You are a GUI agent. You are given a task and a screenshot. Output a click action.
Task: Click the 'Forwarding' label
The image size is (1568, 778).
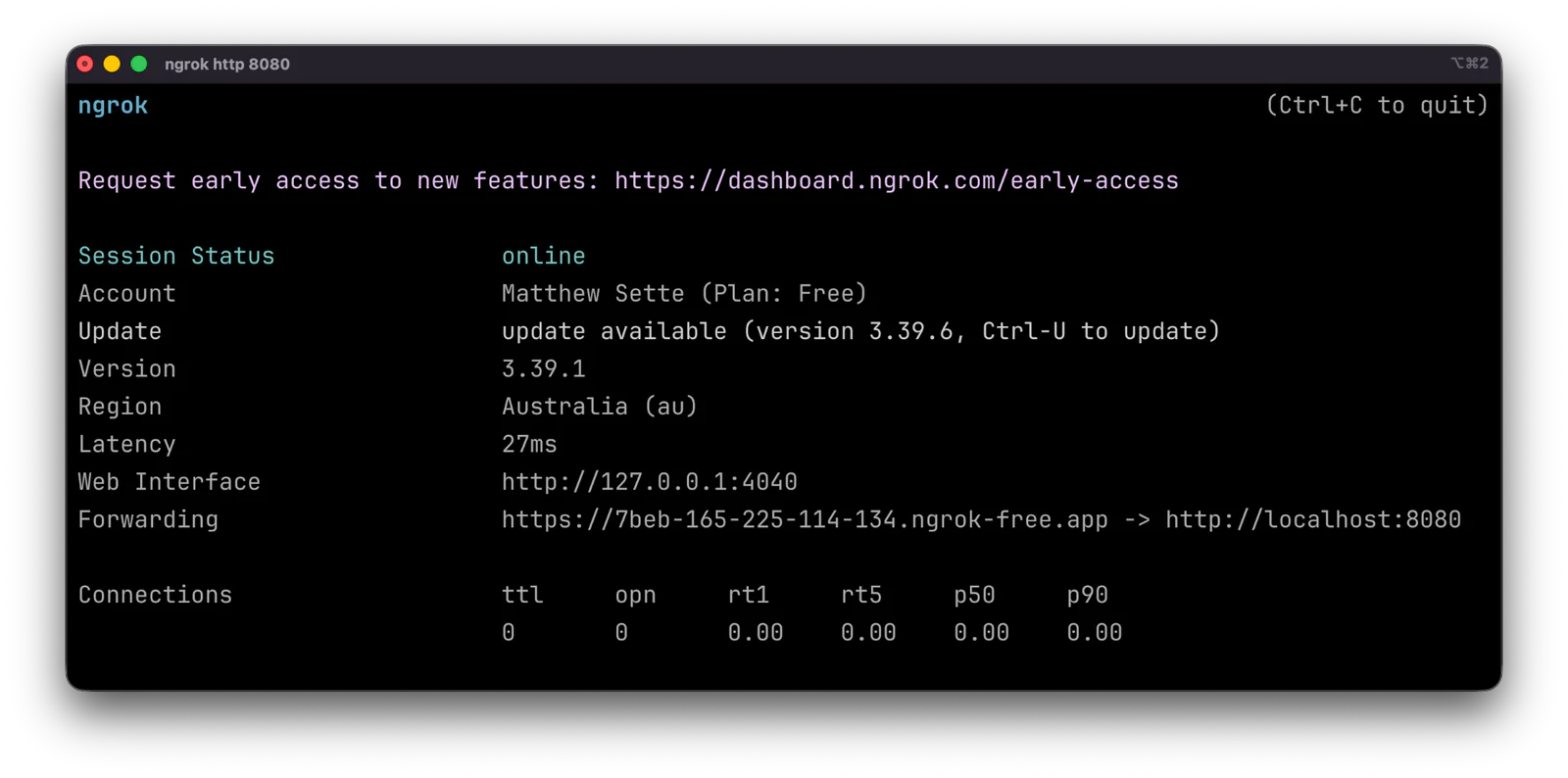click(x=148, y=520)
